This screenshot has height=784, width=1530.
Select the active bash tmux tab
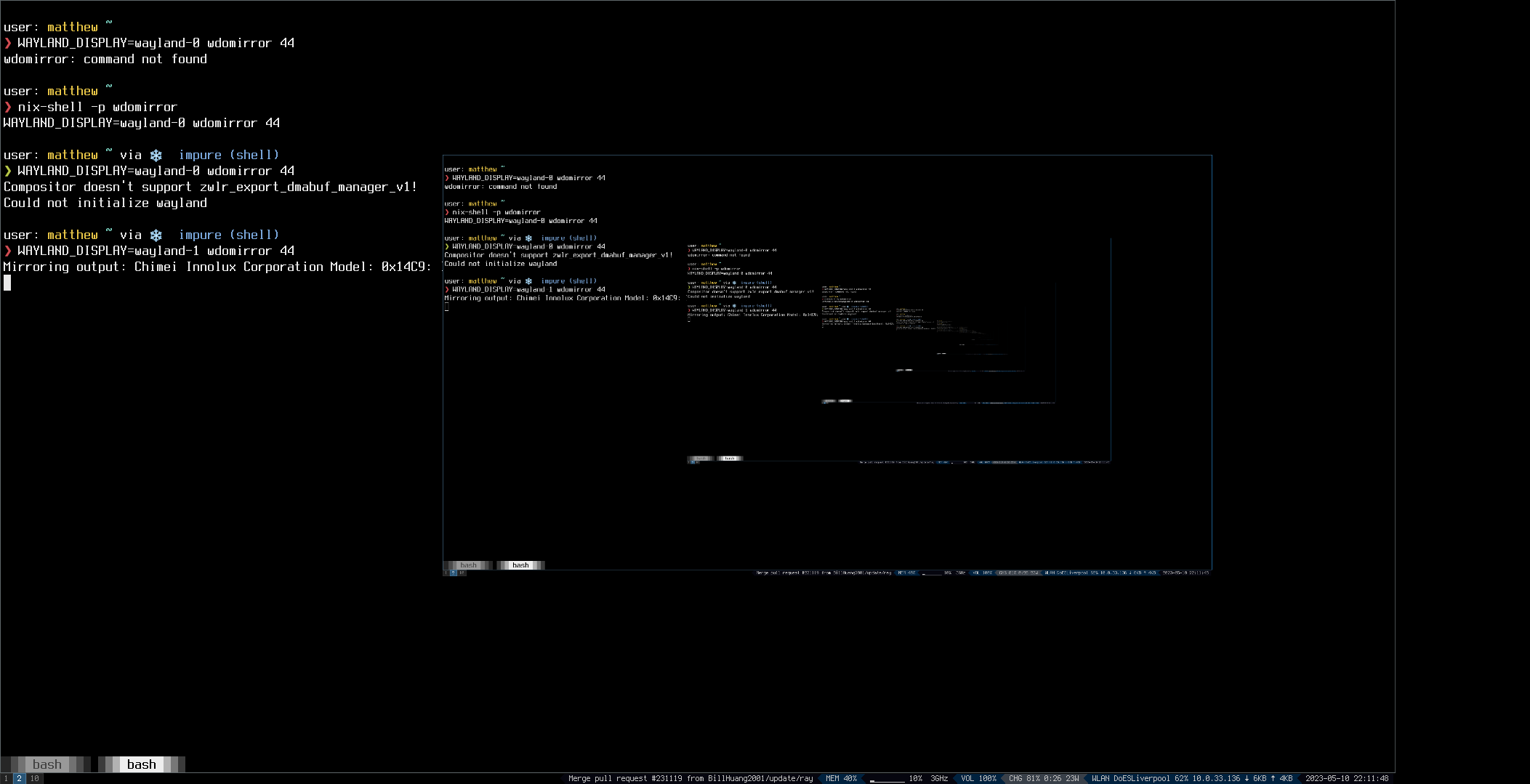click(140, 764)
